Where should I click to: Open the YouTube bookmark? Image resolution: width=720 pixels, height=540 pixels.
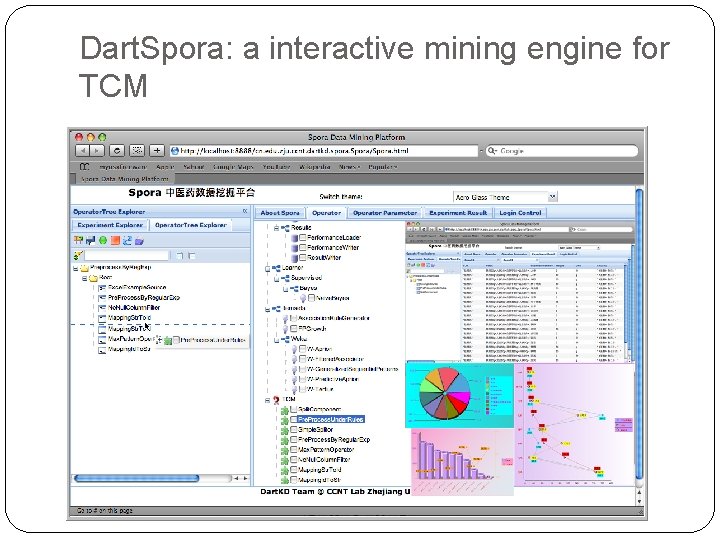pos(276,167)
